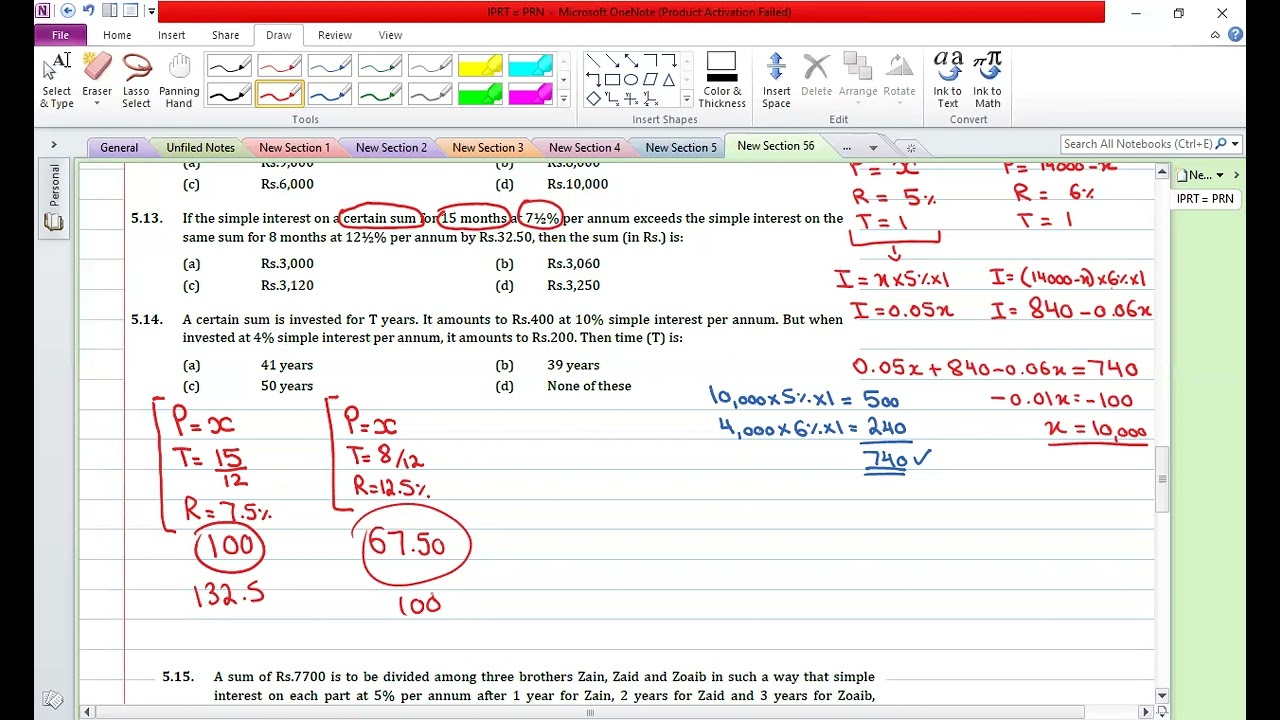Insert a single arrow line shape
Viewport: 1280px width, 720px height.
(612, 61)
